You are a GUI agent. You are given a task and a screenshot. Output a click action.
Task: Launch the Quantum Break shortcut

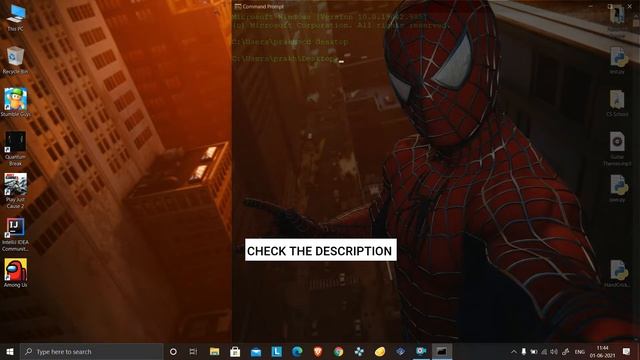[x=16, y=149]
